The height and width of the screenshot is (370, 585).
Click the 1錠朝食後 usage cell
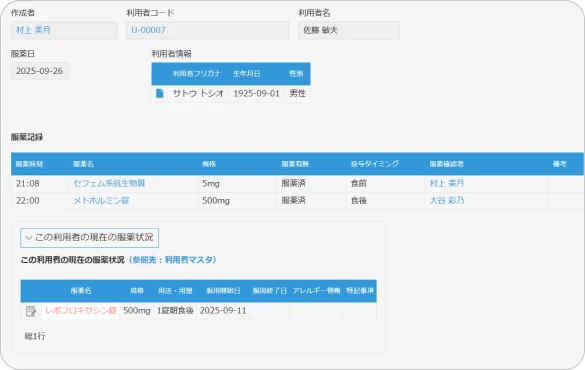tap(175, 311)
